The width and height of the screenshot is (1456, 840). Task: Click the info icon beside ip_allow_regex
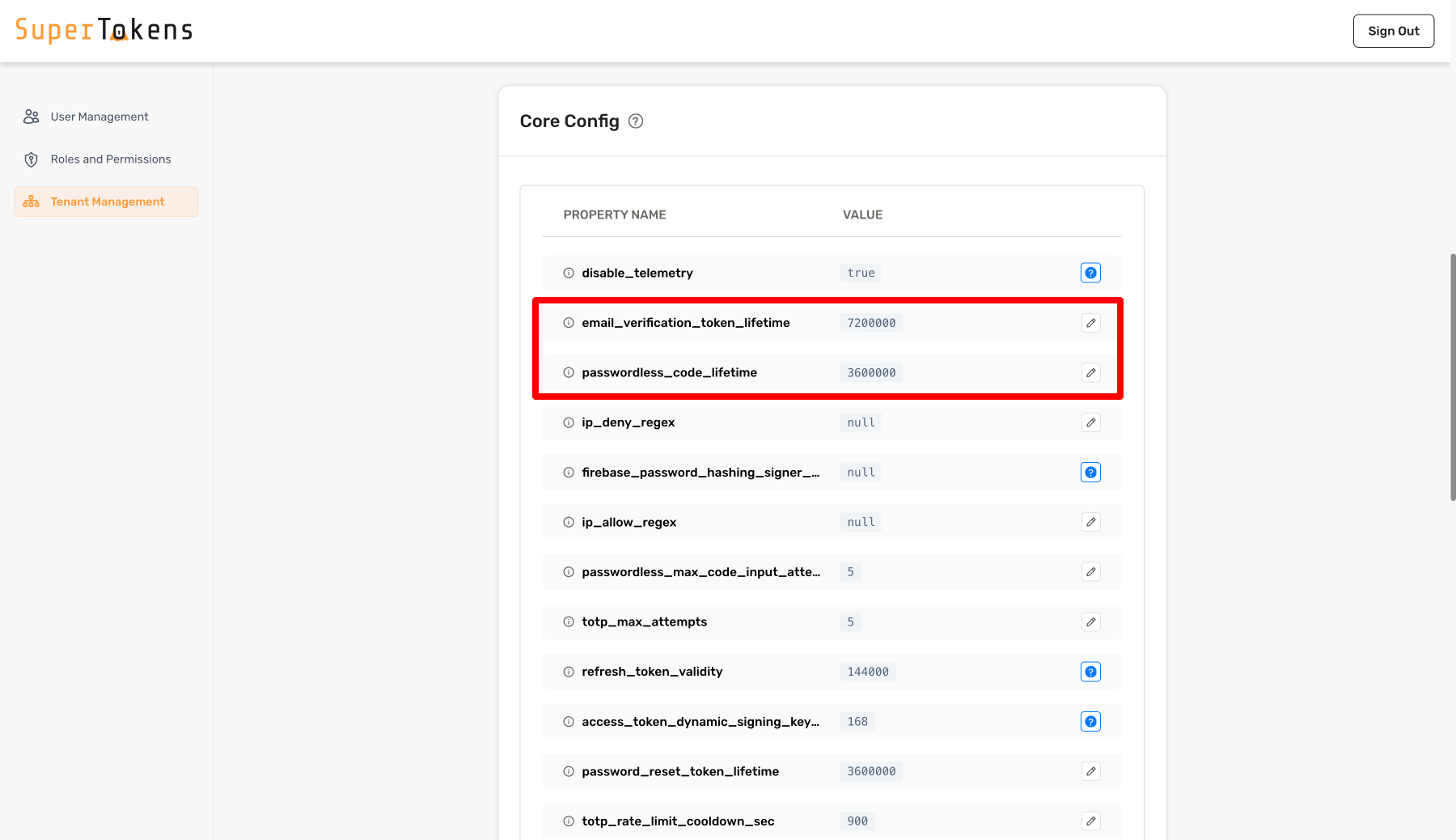point(566,522)
